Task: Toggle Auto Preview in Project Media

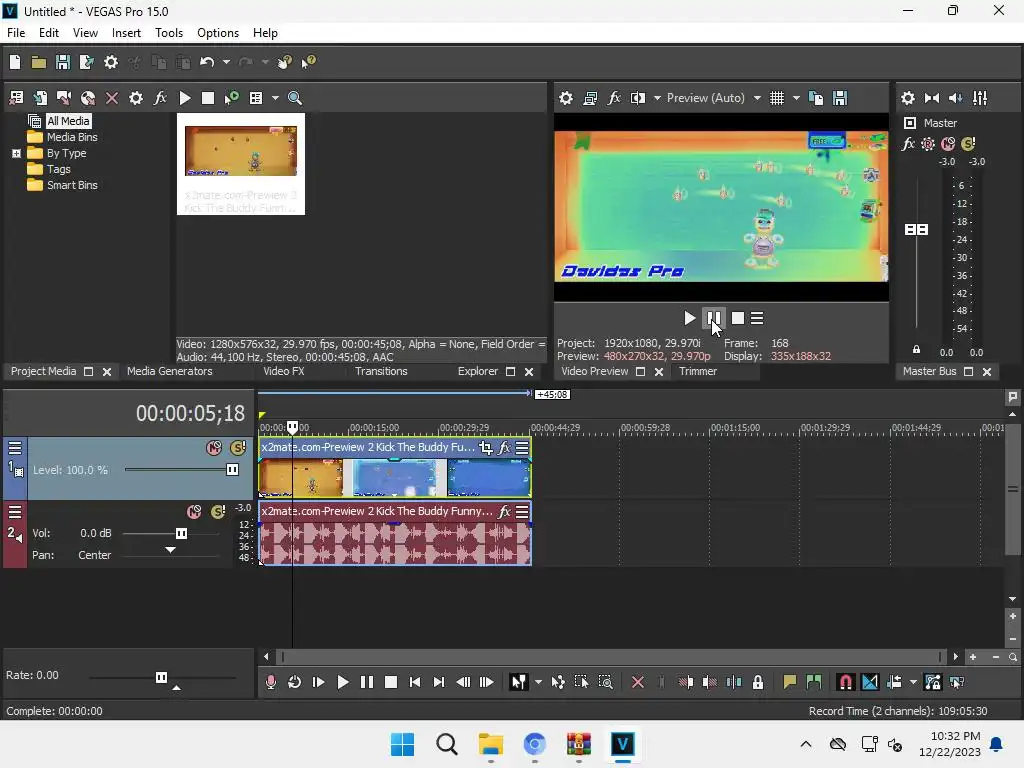Action: tap(231, 98)
